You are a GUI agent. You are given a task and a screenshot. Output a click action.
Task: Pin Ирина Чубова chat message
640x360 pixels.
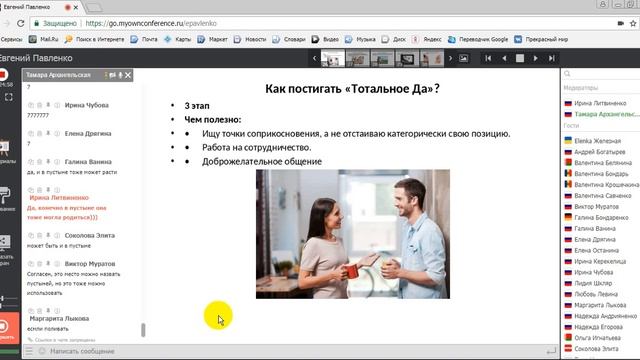tap(48, 105)
